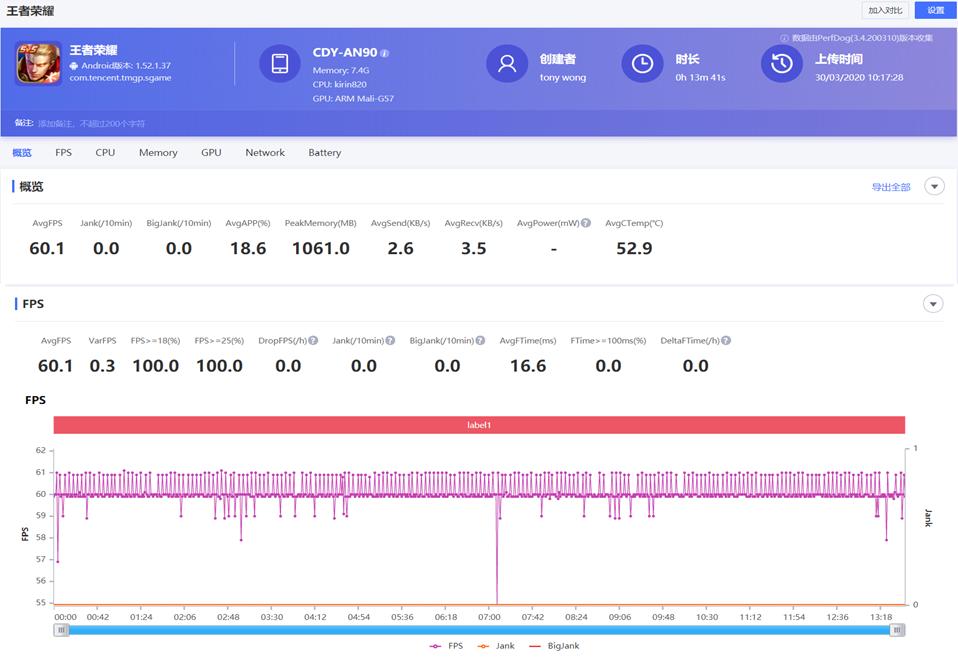958x658 pixels.
Task: Select the Network tab
Action: coord(265,153)
